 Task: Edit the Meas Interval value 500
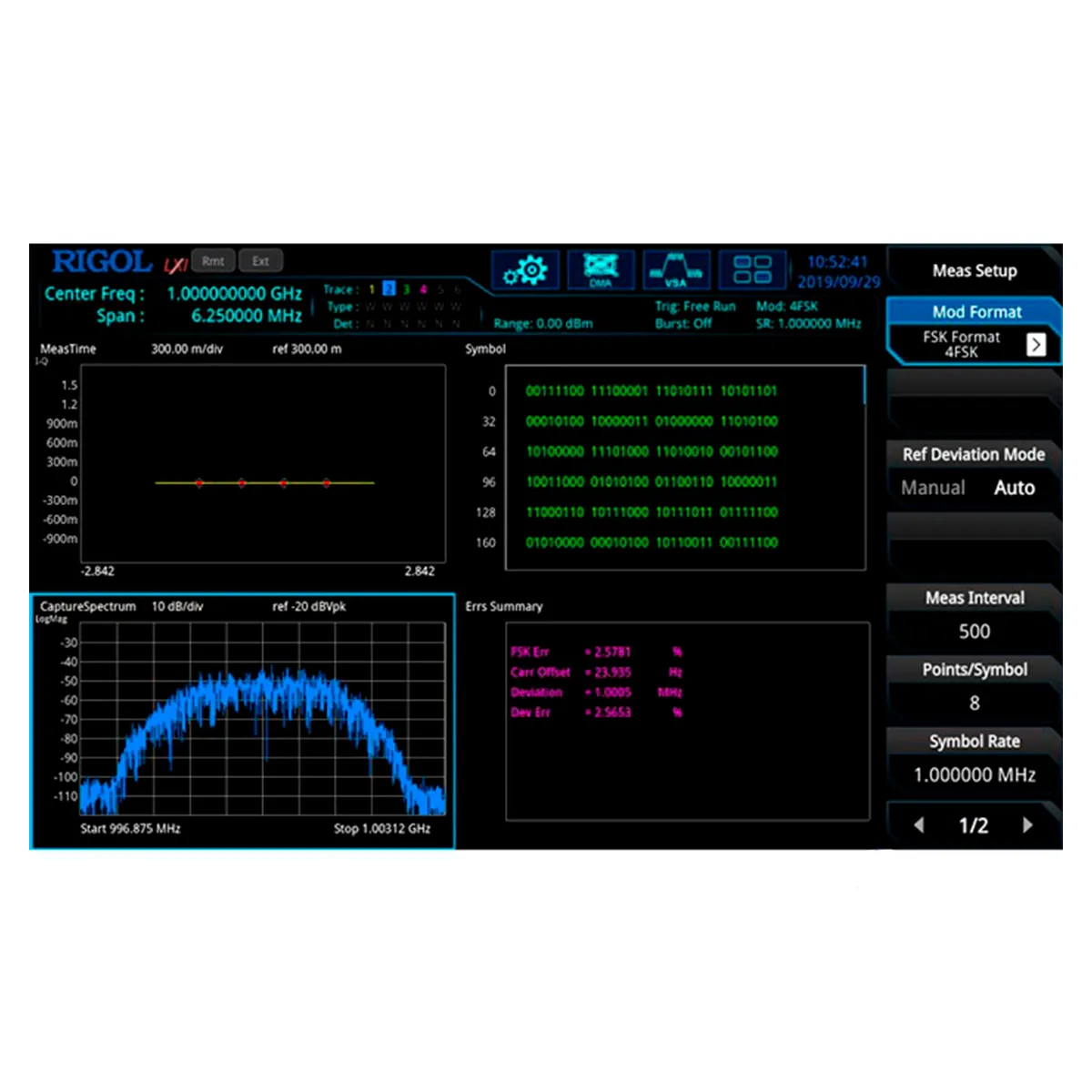[x=974, y=631]
